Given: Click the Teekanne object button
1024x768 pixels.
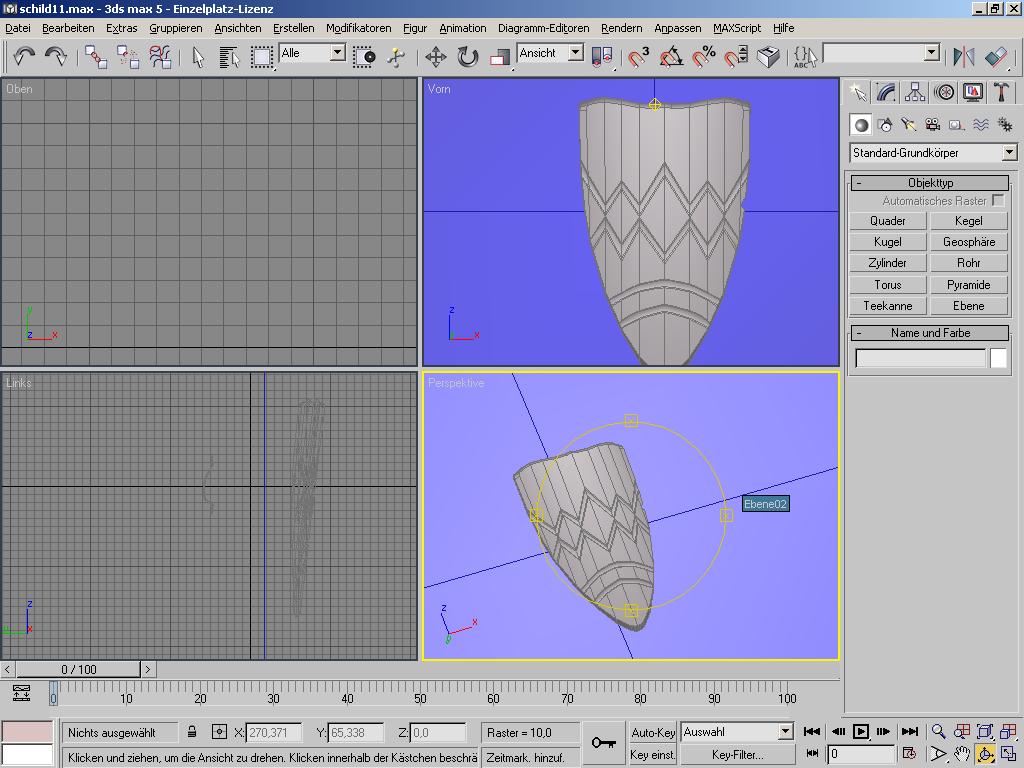Looking at the screenshot, I should click(887, 306).
